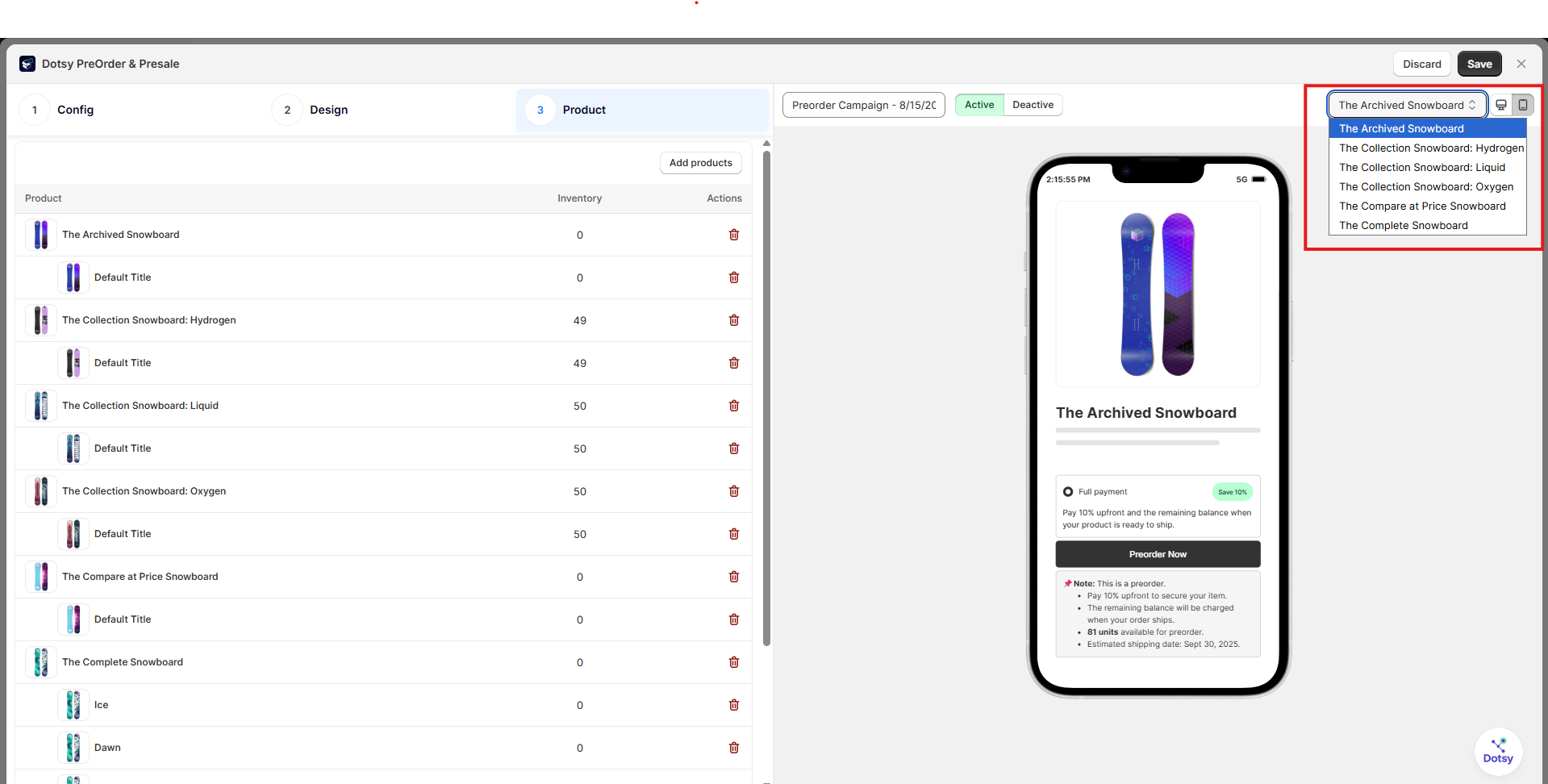Open the product preview selector dropdown
The width and height of the screenshot is (1548, 784).
pos(1406,105)
